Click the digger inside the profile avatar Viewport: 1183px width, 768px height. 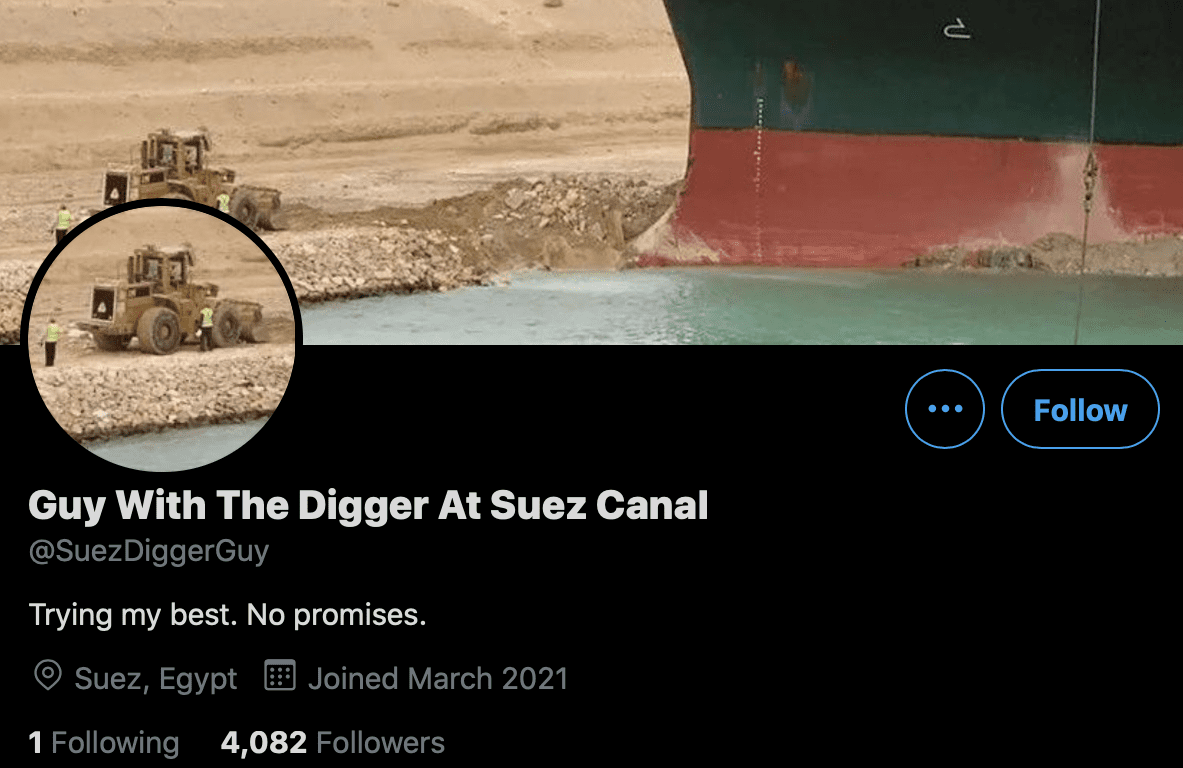pyautogui.click(x=170, y=302)
